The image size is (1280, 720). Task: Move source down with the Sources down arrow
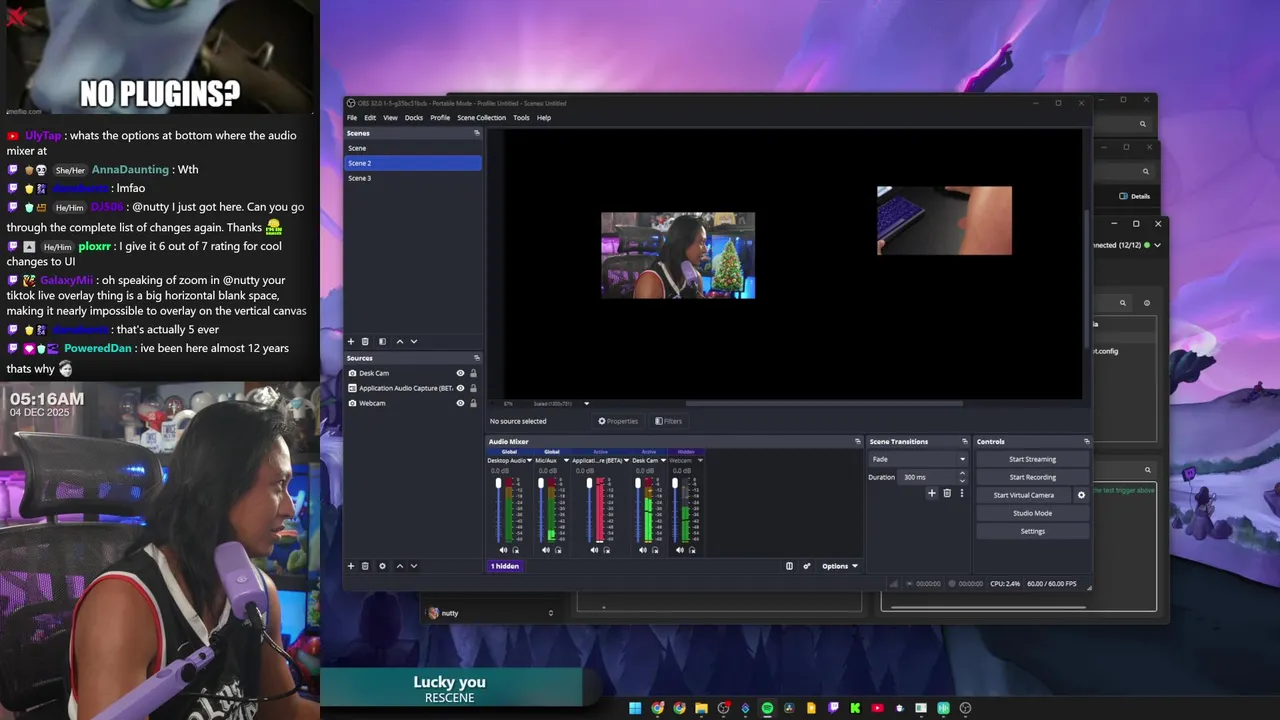[x=414, y=566]
